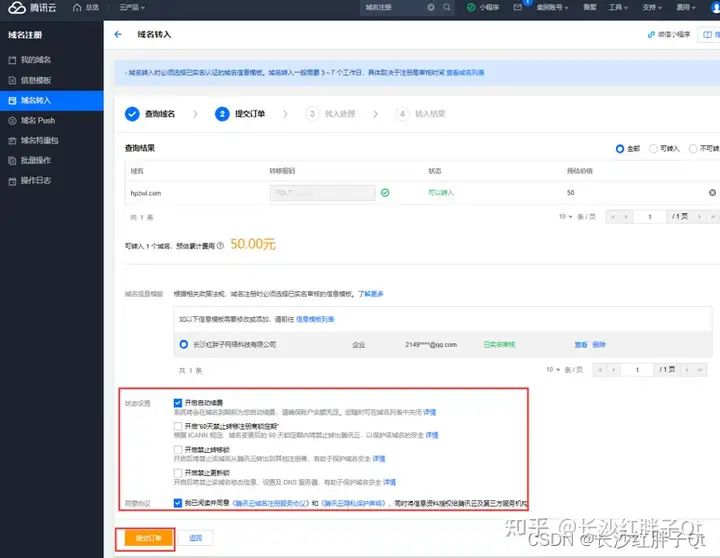
Task: Expand the 支持 header menu
Action: [652, 7]
